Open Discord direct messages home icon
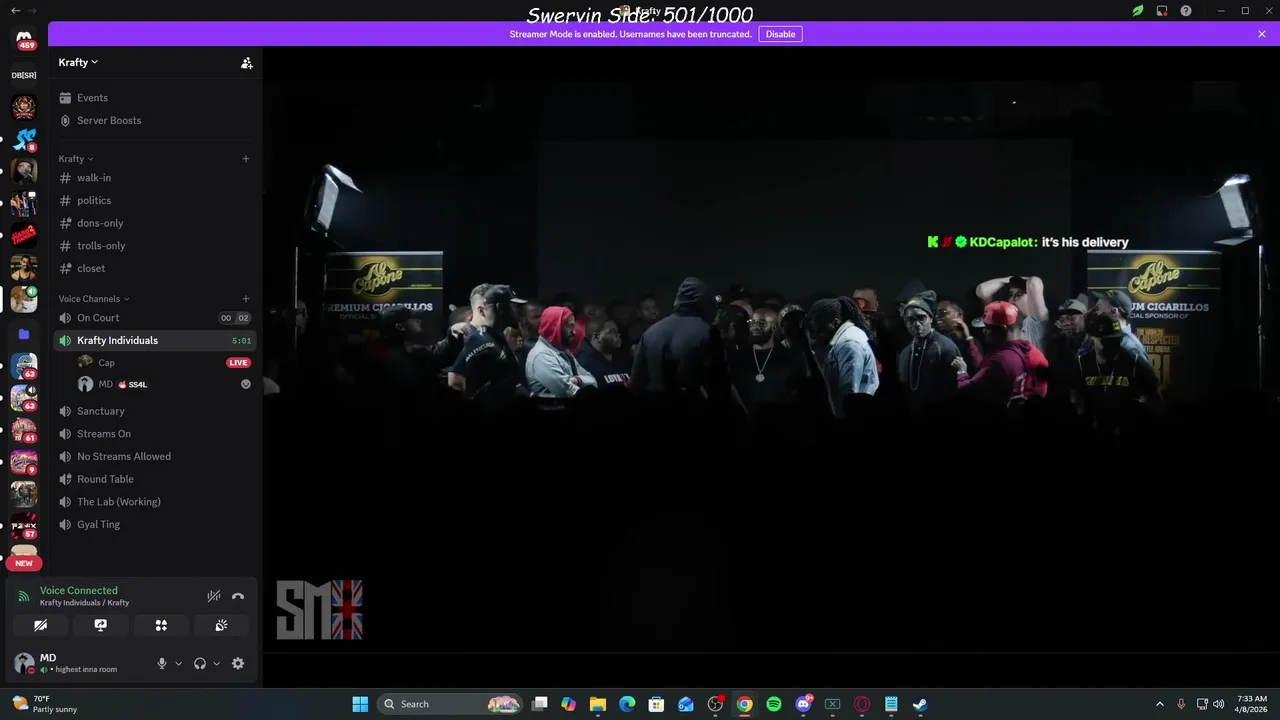Image resolution: width=1280 pixels, height=720 pixels. click(24, 39)
